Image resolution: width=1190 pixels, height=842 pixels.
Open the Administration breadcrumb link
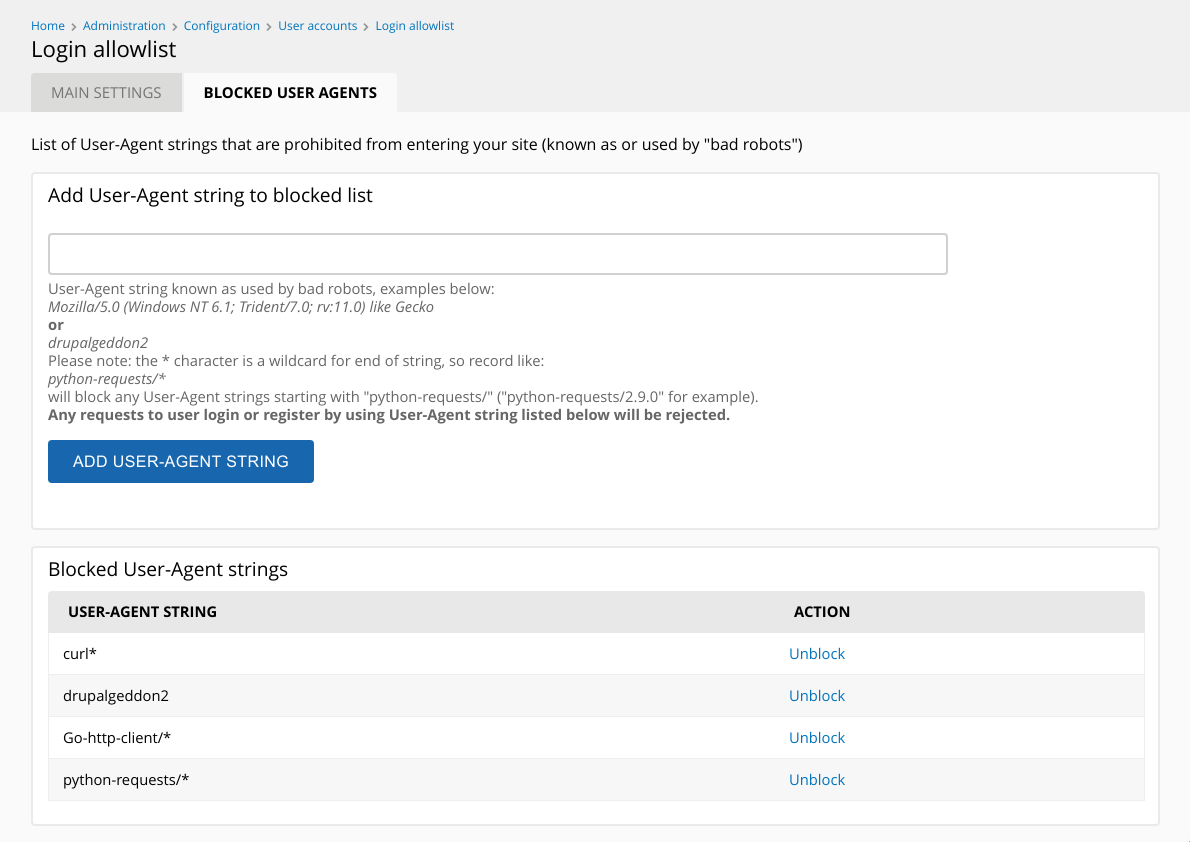tap(124, 26)
